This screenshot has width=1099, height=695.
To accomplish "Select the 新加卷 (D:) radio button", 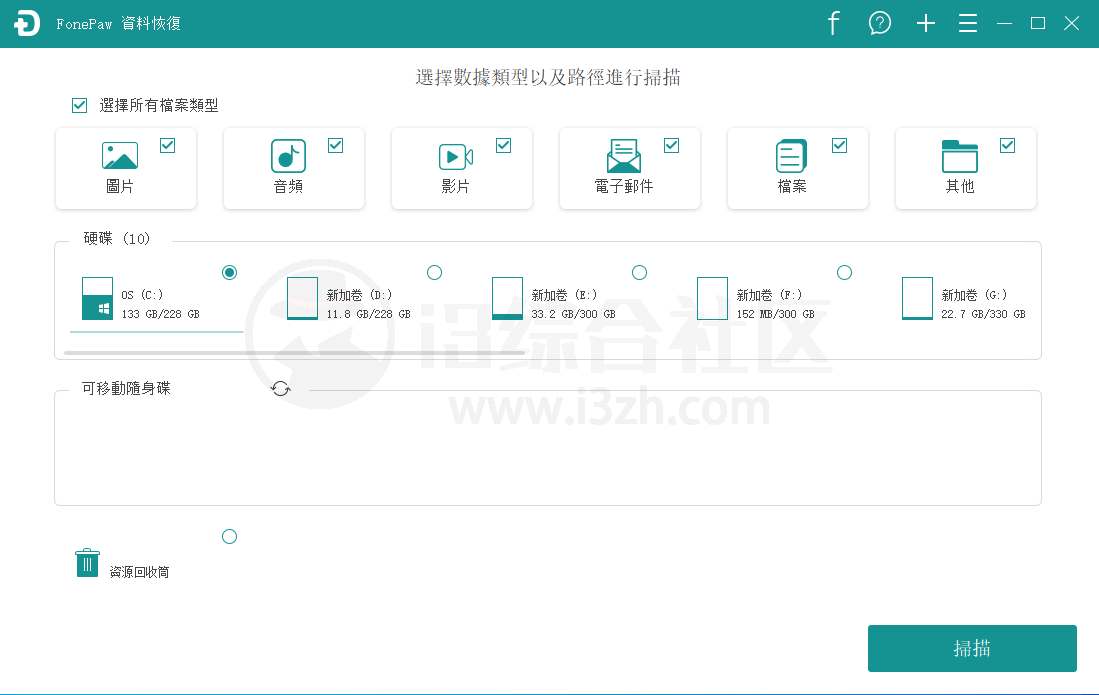I will (x=434, y=272).
